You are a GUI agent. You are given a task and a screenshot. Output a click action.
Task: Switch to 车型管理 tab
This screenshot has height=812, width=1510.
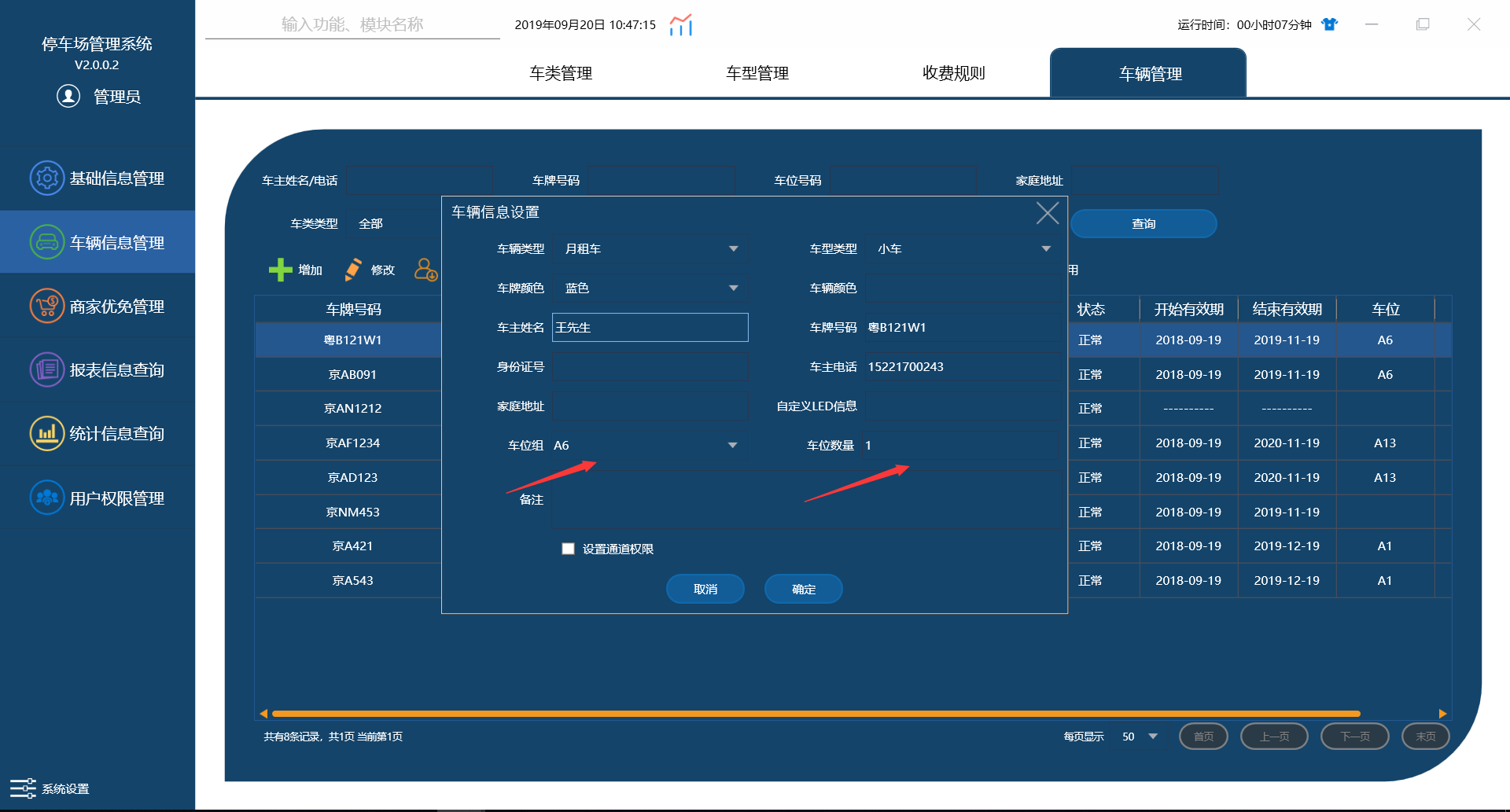pyautogui.click(x=757, y=73)
